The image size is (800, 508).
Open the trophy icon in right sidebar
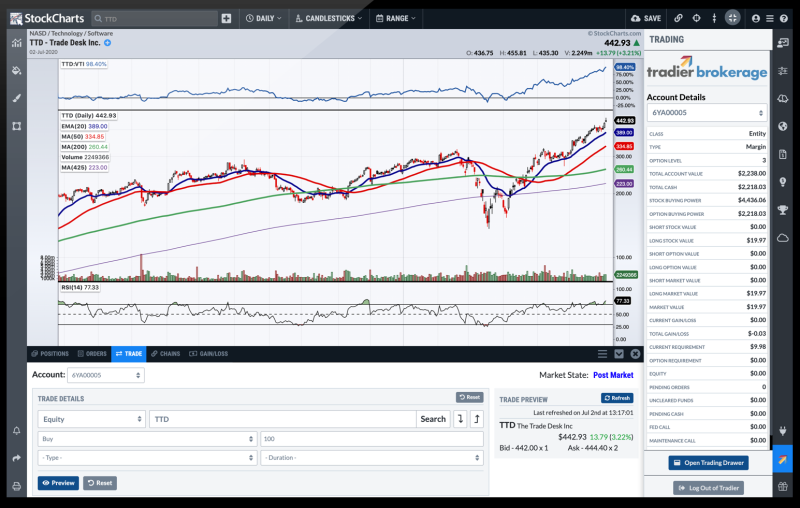pyautogui.click(x=783, y=210)
